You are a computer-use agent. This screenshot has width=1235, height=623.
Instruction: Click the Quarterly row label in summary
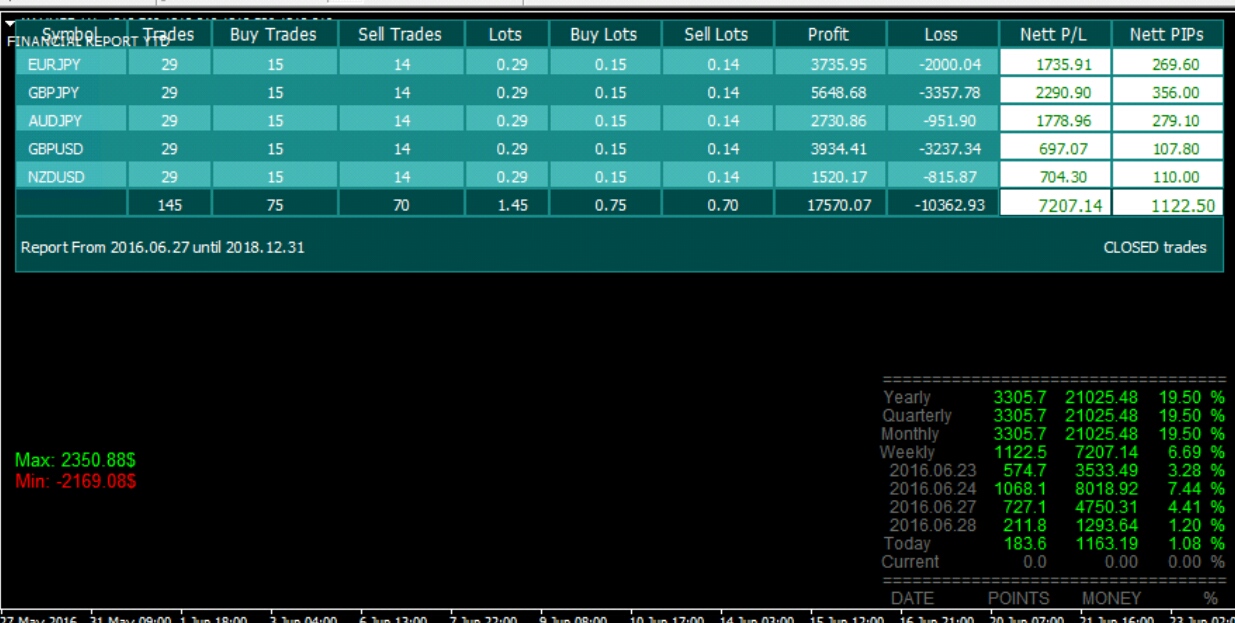pyautogui.click(x=917, y=415)
